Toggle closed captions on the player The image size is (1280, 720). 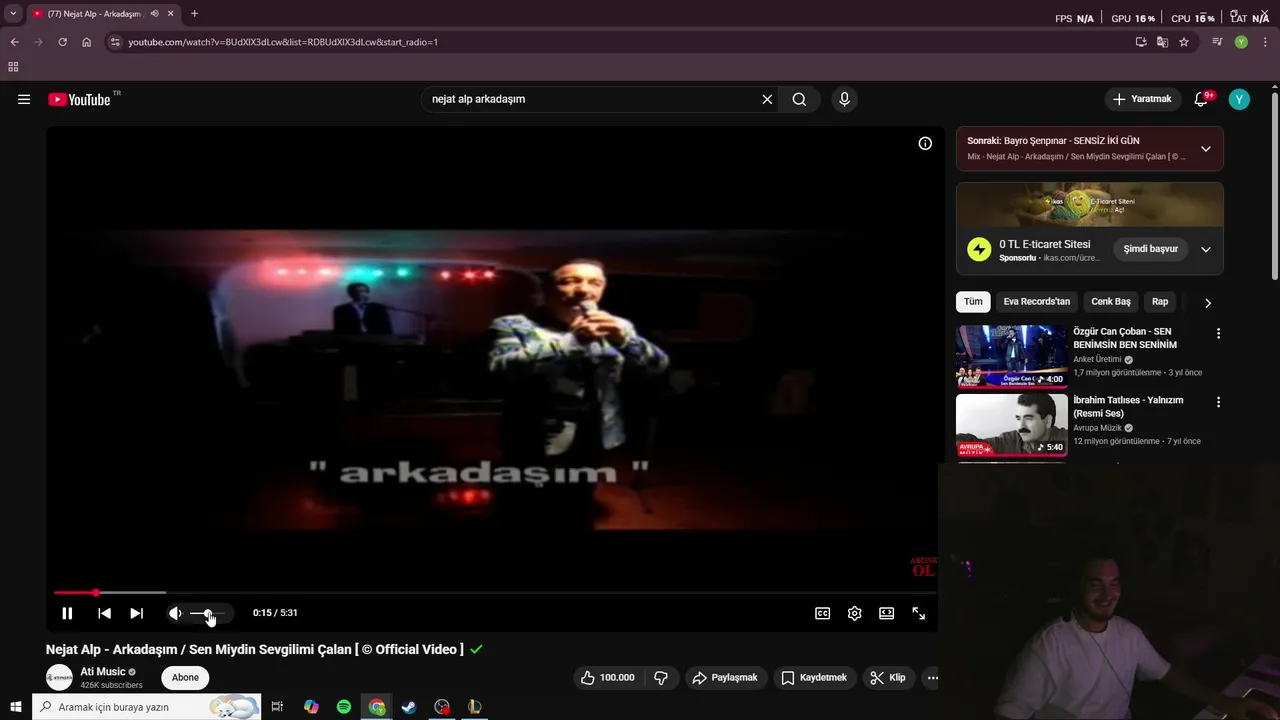[x=822, y=613]
